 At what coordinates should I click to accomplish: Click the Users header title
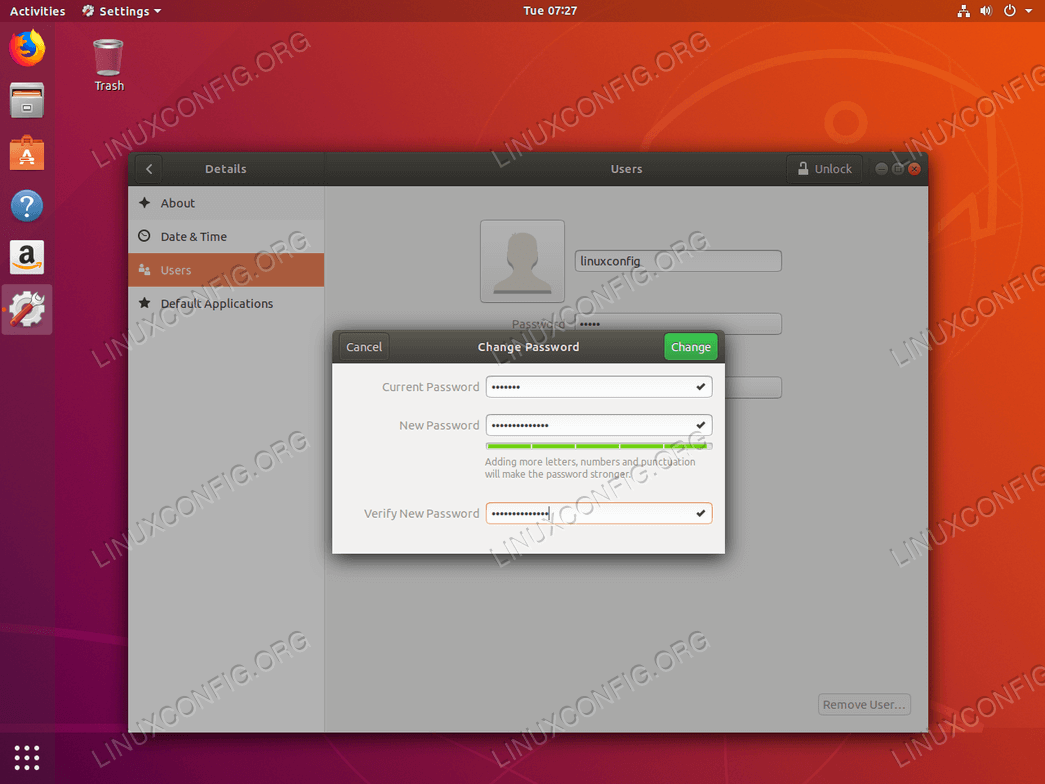point(626,169)
